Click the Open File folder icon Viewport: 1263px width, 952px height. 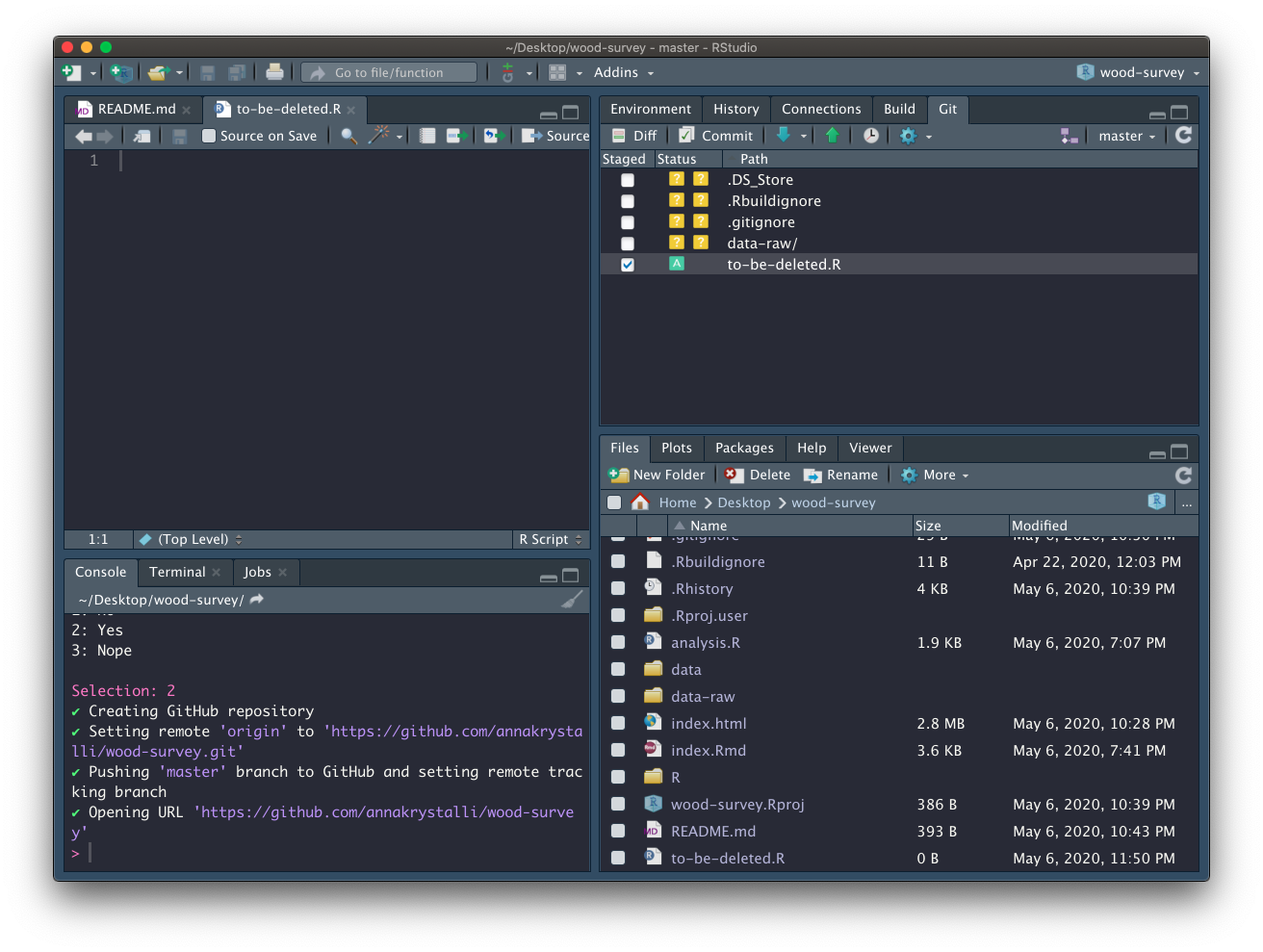pyautogui.click(x=158, y=72)
